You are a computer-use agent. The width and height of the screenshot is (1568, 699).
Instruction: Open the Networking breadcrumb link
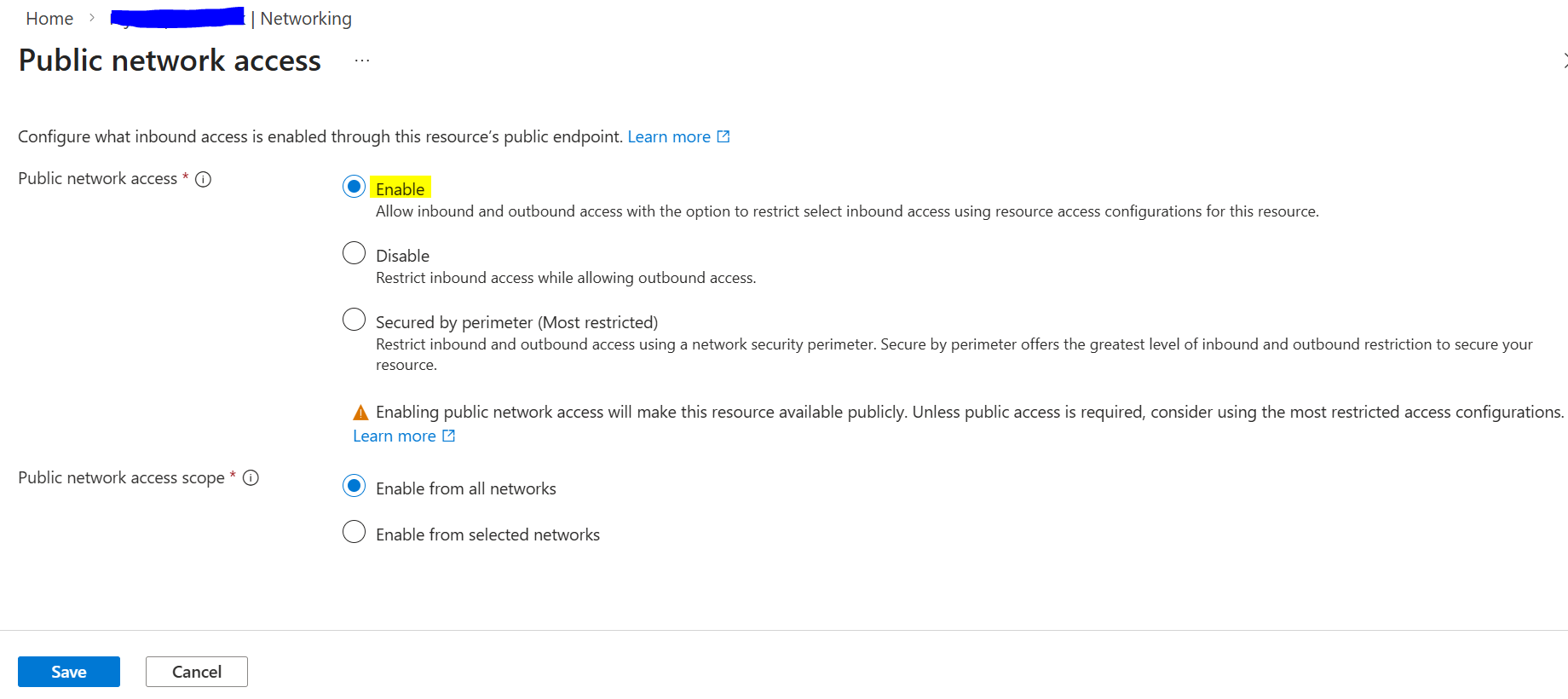pyautogui.click(x=306, y=19)
